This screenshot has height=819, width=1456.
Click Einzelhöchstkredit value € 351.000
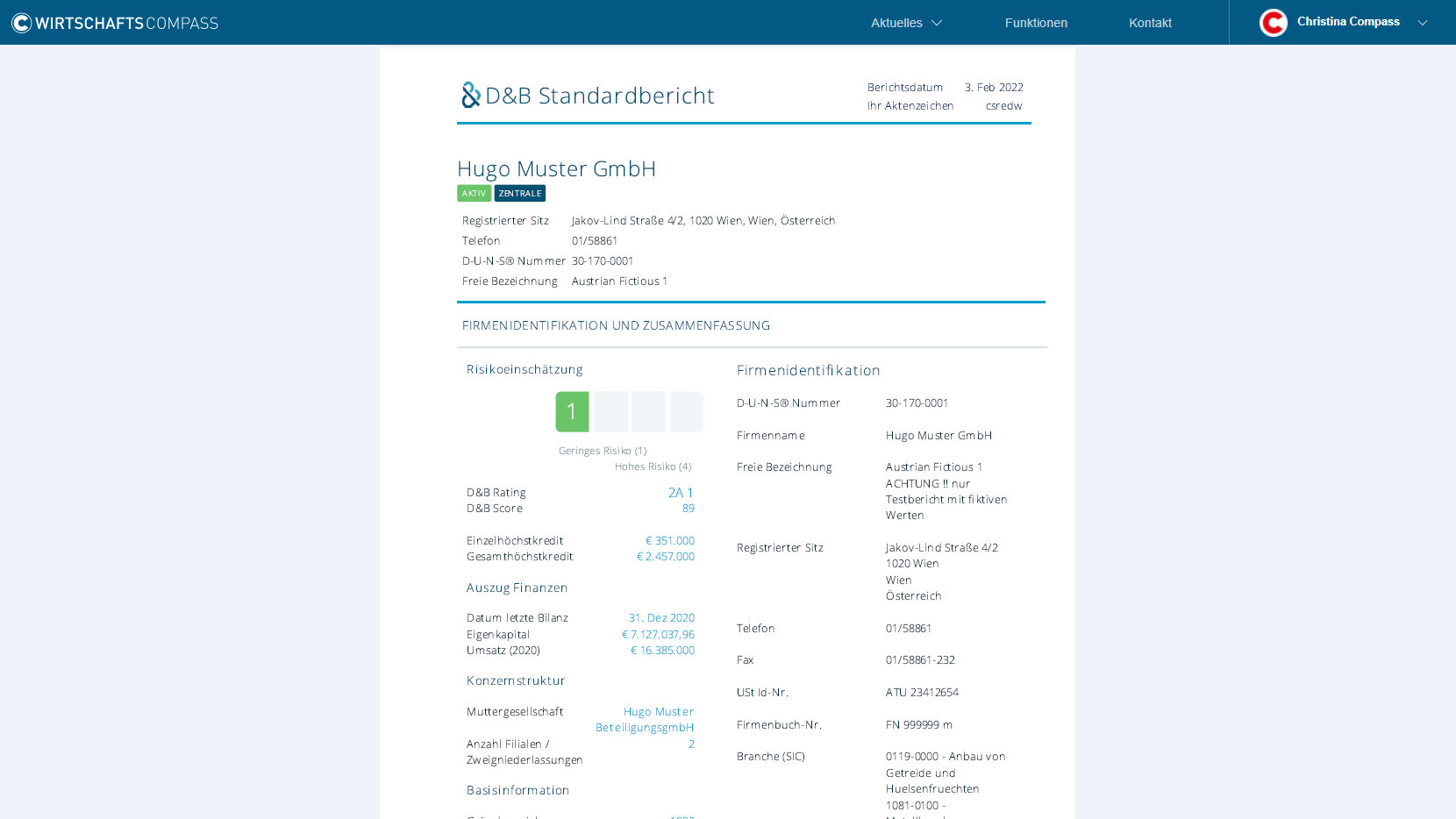point(670,541)
